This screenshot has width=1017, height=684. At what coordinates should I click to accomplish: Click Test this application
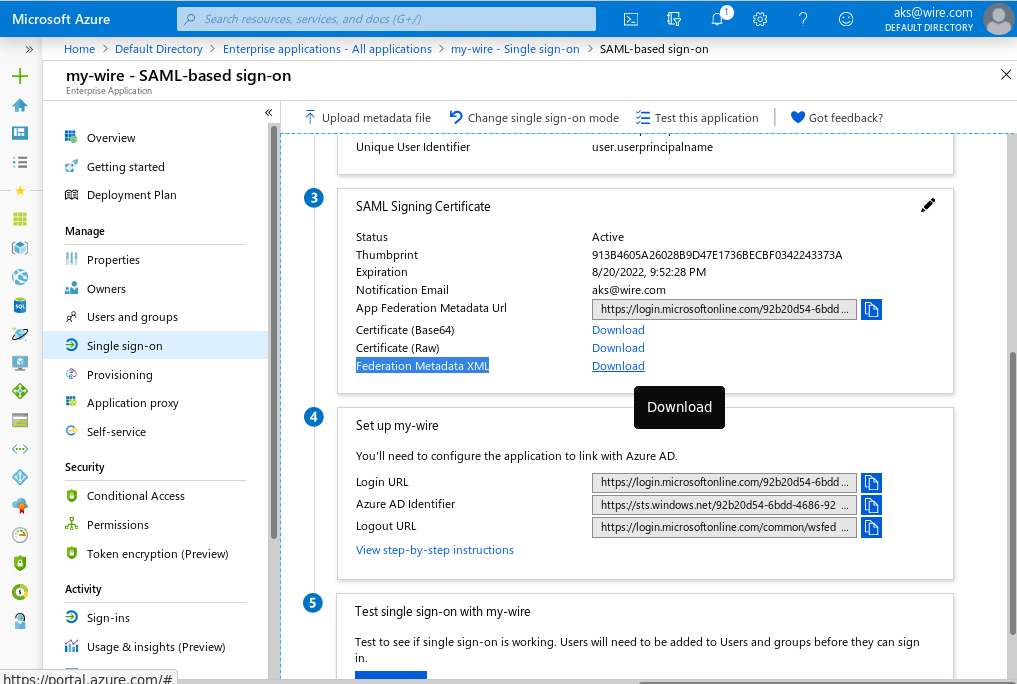(x=697, y=117)
